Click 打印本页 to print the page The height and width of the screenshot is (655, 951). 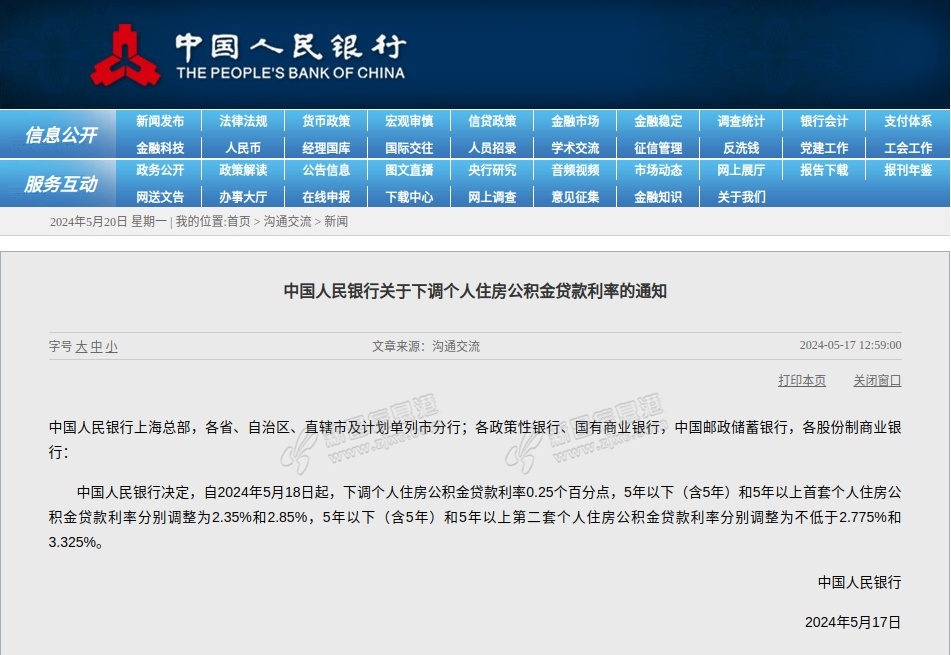click(802, 381)
